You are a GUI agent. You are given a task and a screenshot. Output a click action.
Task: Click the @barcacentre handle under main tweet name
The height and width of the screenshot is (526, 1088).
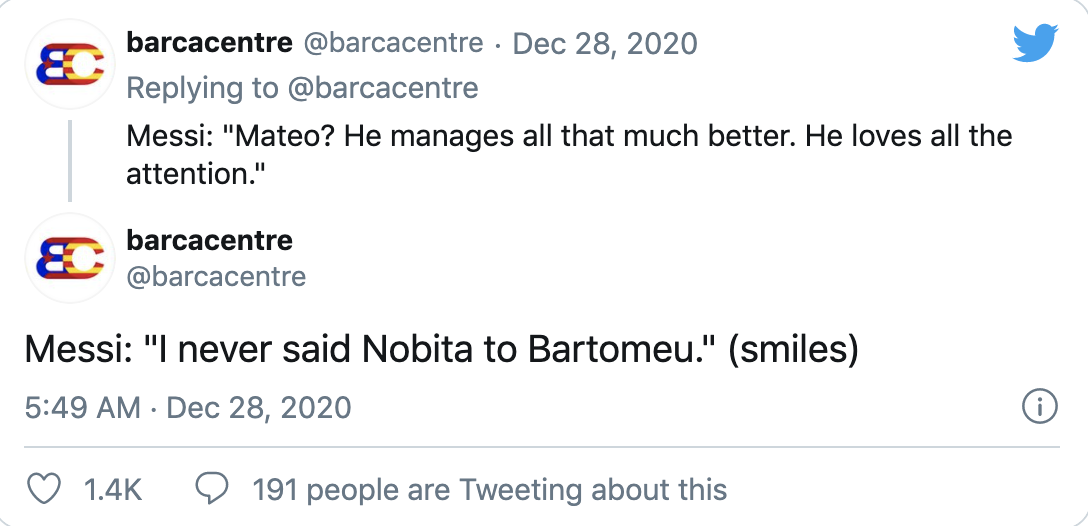216,275
